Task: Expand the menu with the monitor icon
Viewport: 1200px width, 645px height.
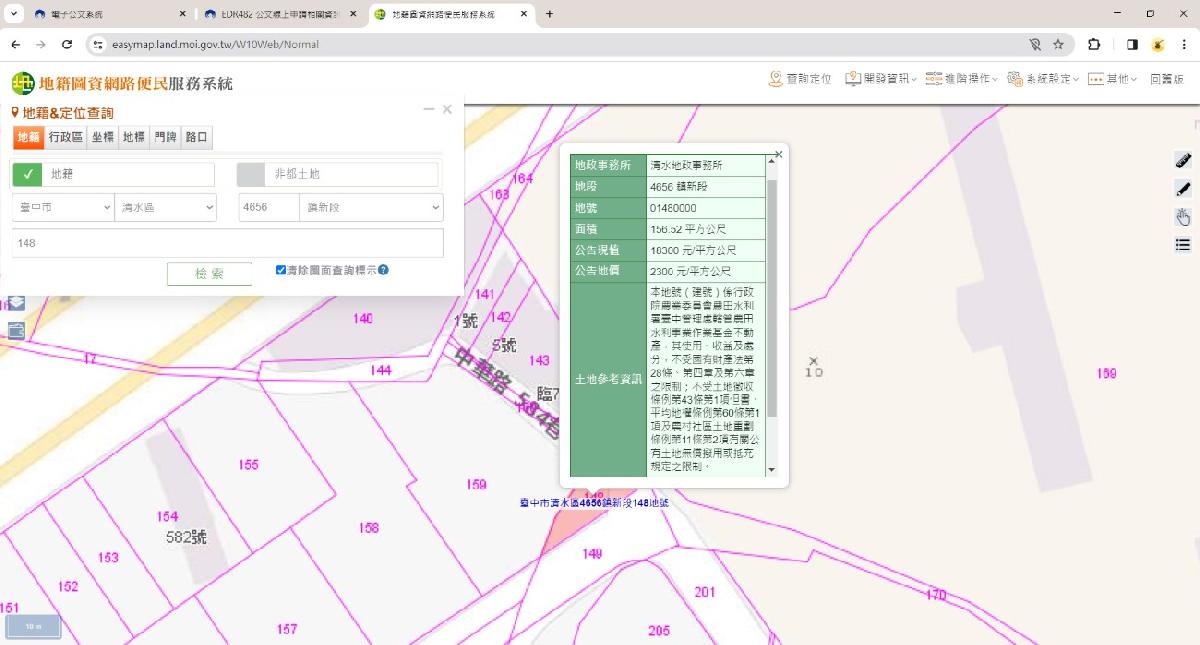Action: 880,79
